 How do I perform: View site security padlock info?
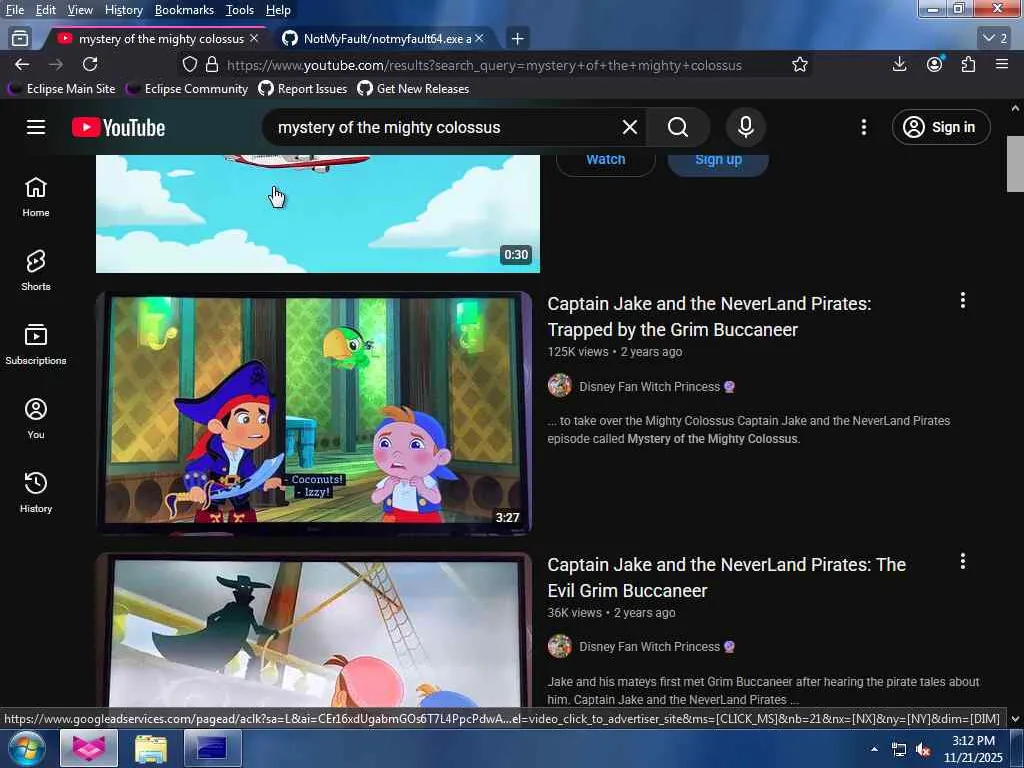click(212, 65)
